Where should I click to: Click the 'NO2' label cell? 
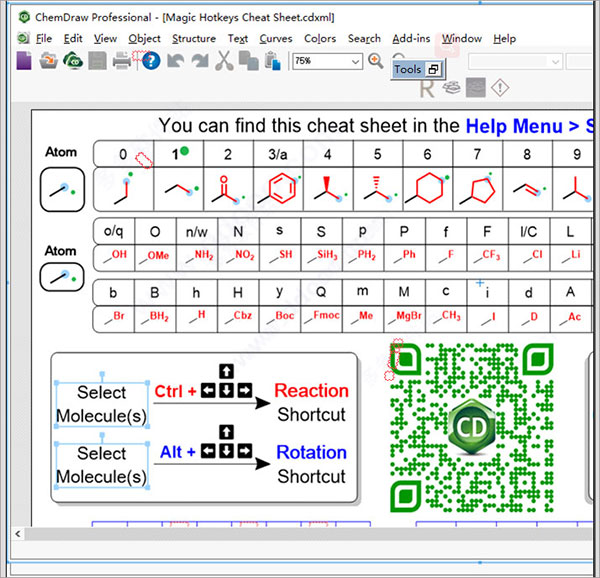click(x=239, y=258)
